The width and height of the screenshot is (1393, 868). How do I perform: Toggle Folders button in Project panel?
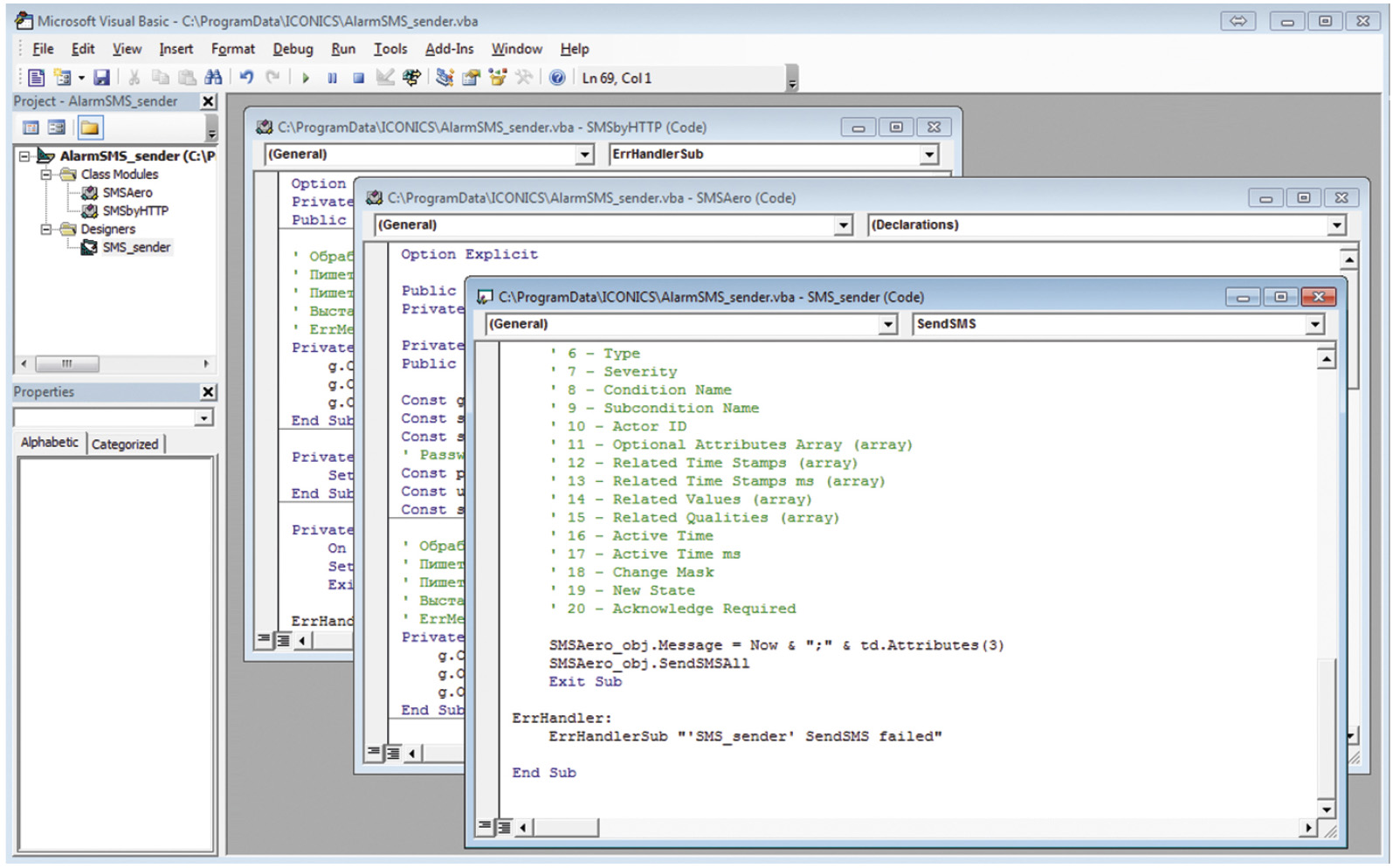(x=90, y=127)
